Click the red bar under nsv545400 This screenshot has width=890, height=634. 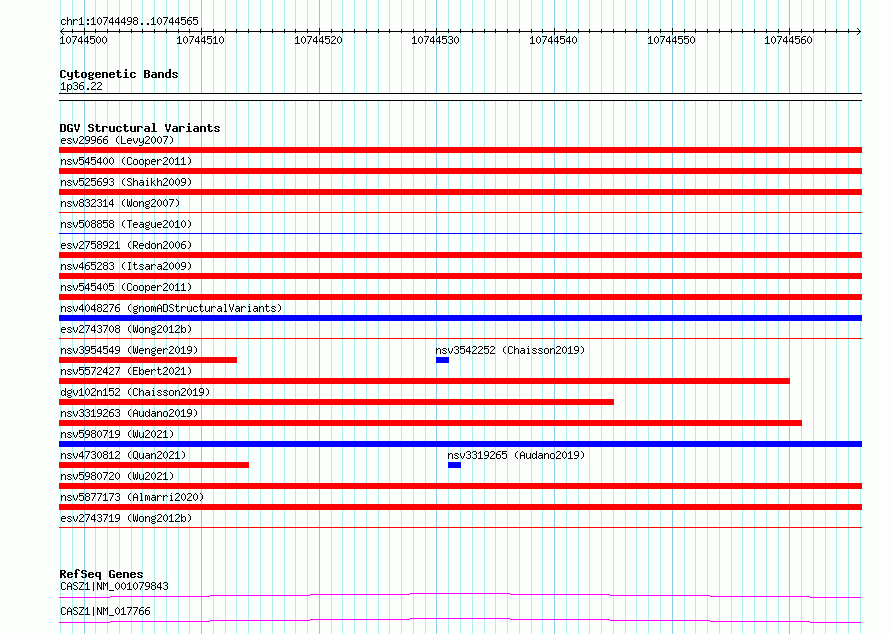pyautogui.click(x=460, y=171)
